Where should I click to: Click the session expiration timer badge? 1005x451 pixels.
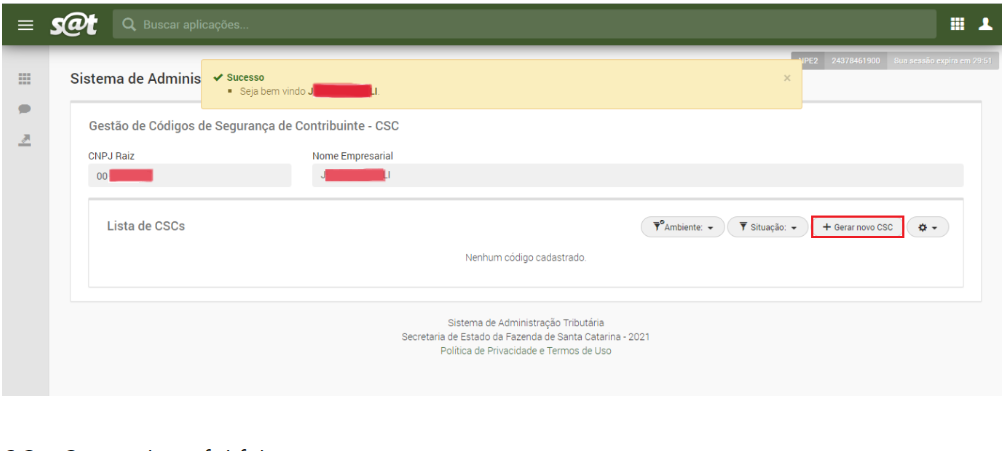942,61
